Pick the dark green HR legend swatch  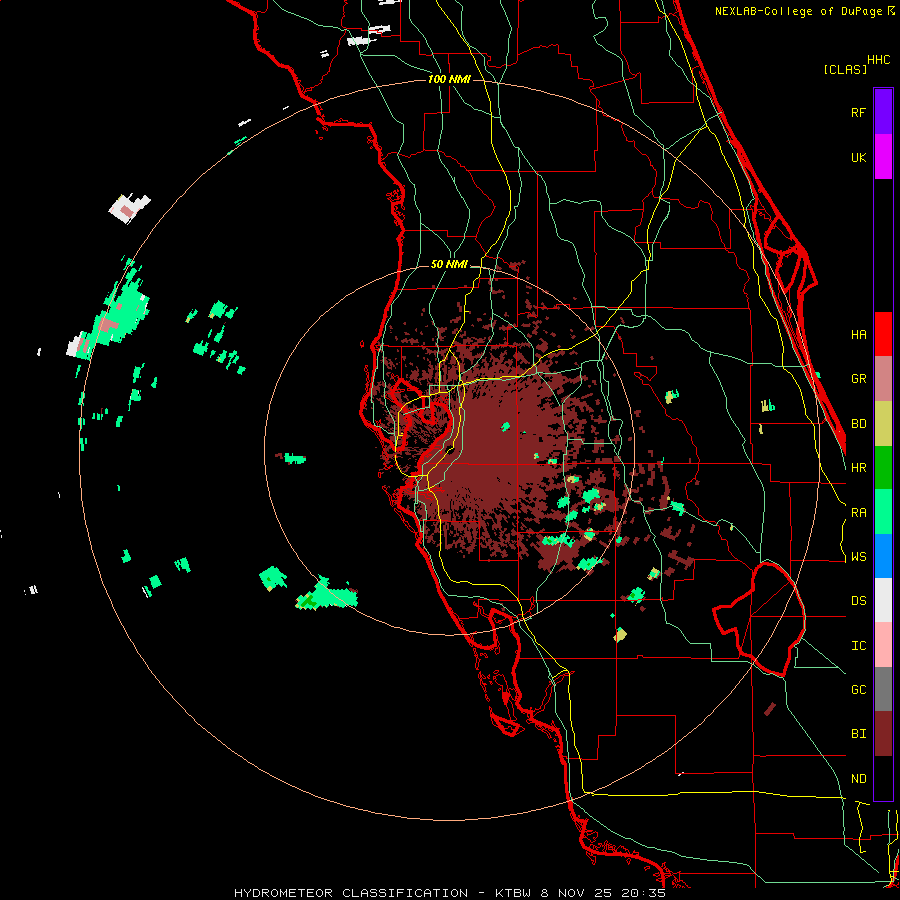click(x=883, y=468)
